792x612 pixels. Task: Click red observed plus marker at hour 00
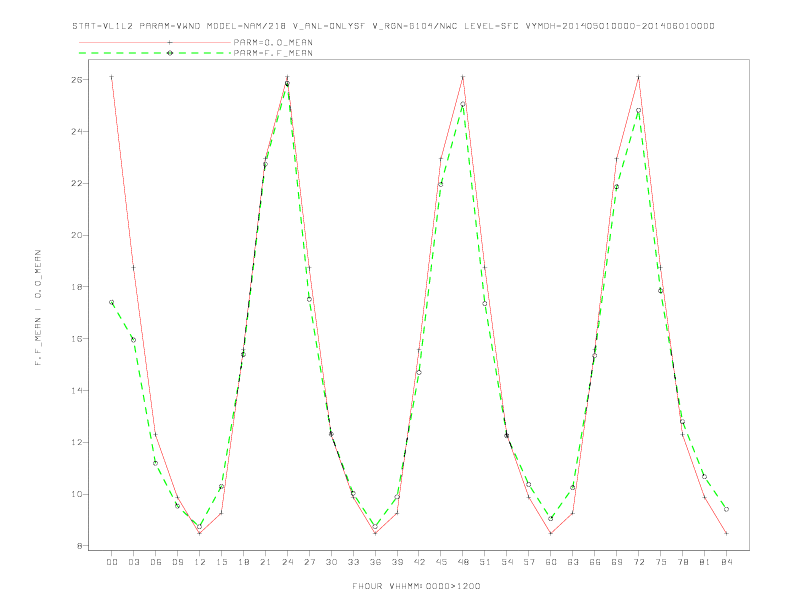[x=112, y=77]
